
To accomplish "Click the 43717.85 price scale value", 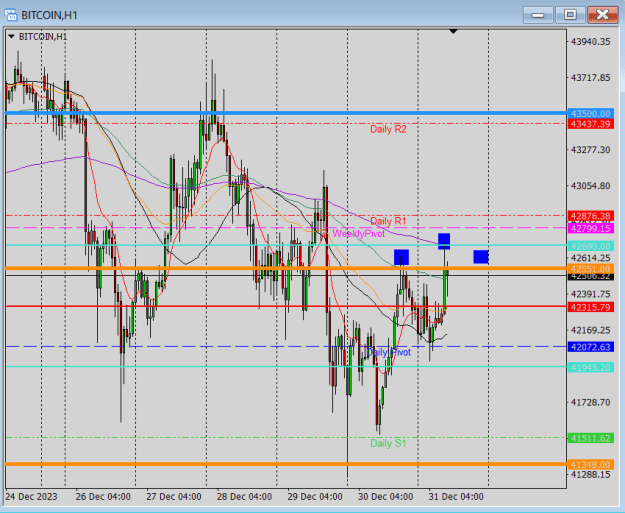I will [591, 77].
